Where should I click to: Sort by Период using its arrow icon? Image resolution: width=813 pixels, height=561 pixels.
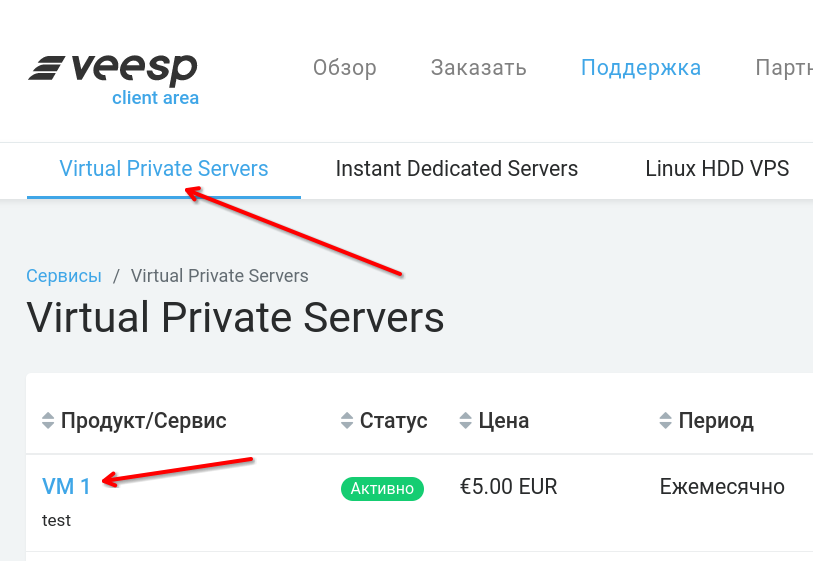click(665, 421)
